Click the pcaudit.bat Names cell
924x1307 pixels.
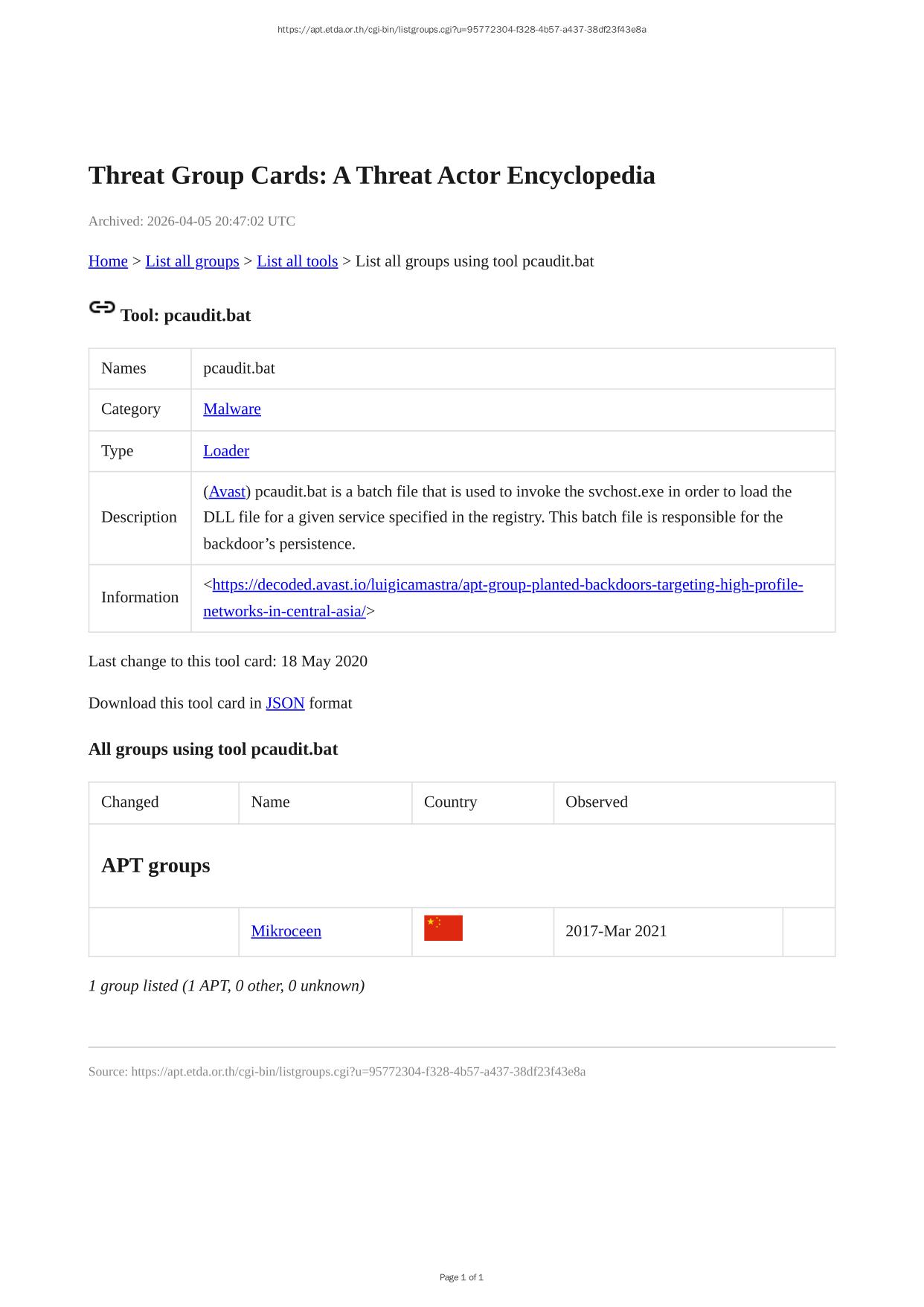coord(239,368)
